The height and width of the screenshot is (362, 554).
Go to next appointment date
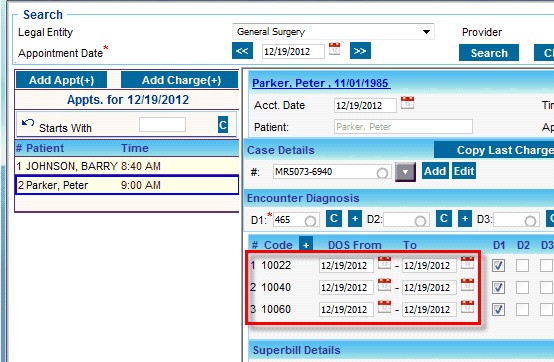point(360,51)
